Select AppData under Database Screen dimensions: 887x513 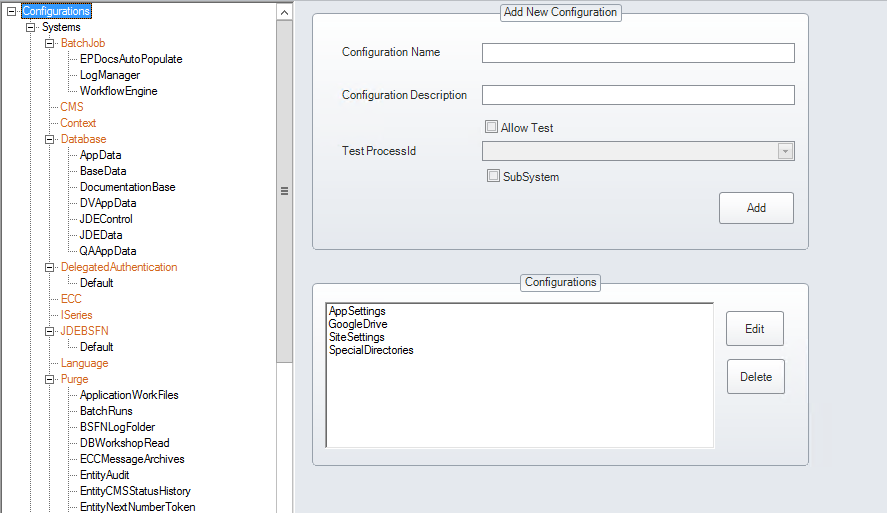coord(100,155)
